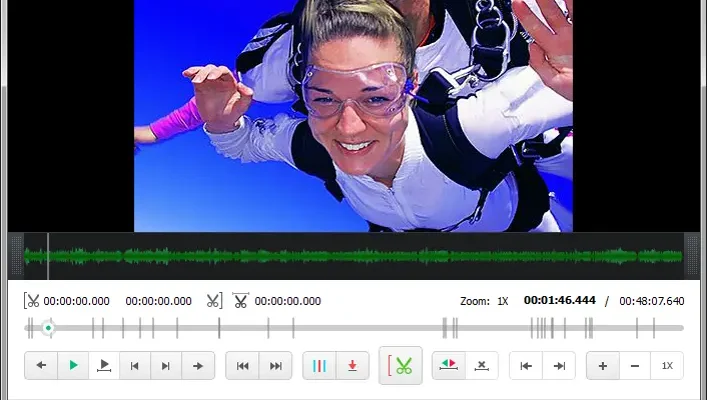Viewport: 707px width, 400px height.
Task: Start playback with the green play button
Action: click(x=73, y=365)
